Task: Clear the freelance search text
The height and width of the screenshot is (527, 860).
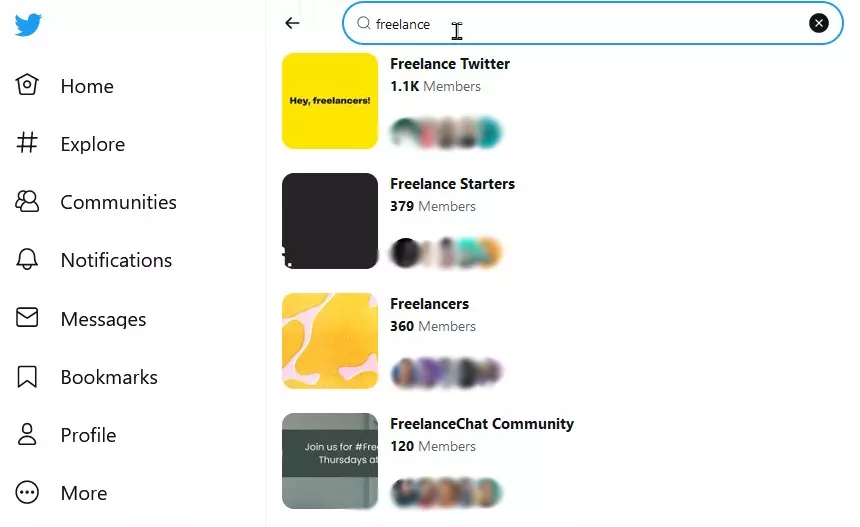Action: 819,23
